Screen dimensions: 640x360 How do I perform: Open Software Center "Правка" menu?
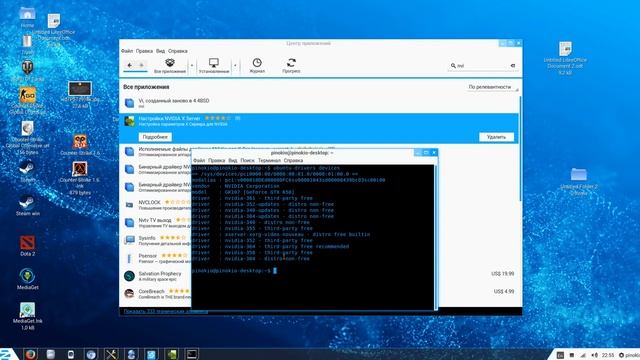(x=144, y=51)
